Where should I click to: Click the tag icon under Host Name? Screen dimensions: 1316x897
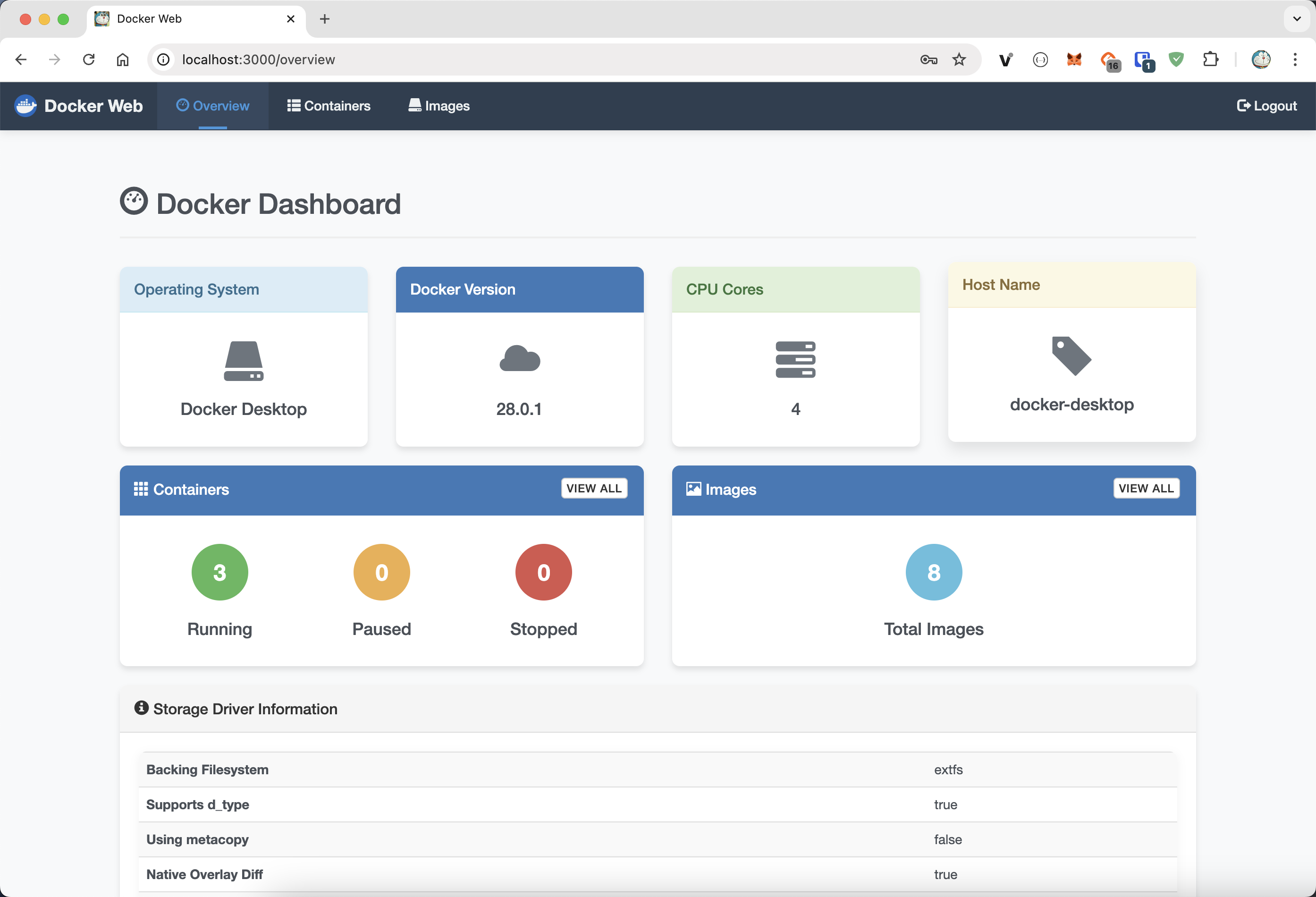pos(1071,355)
